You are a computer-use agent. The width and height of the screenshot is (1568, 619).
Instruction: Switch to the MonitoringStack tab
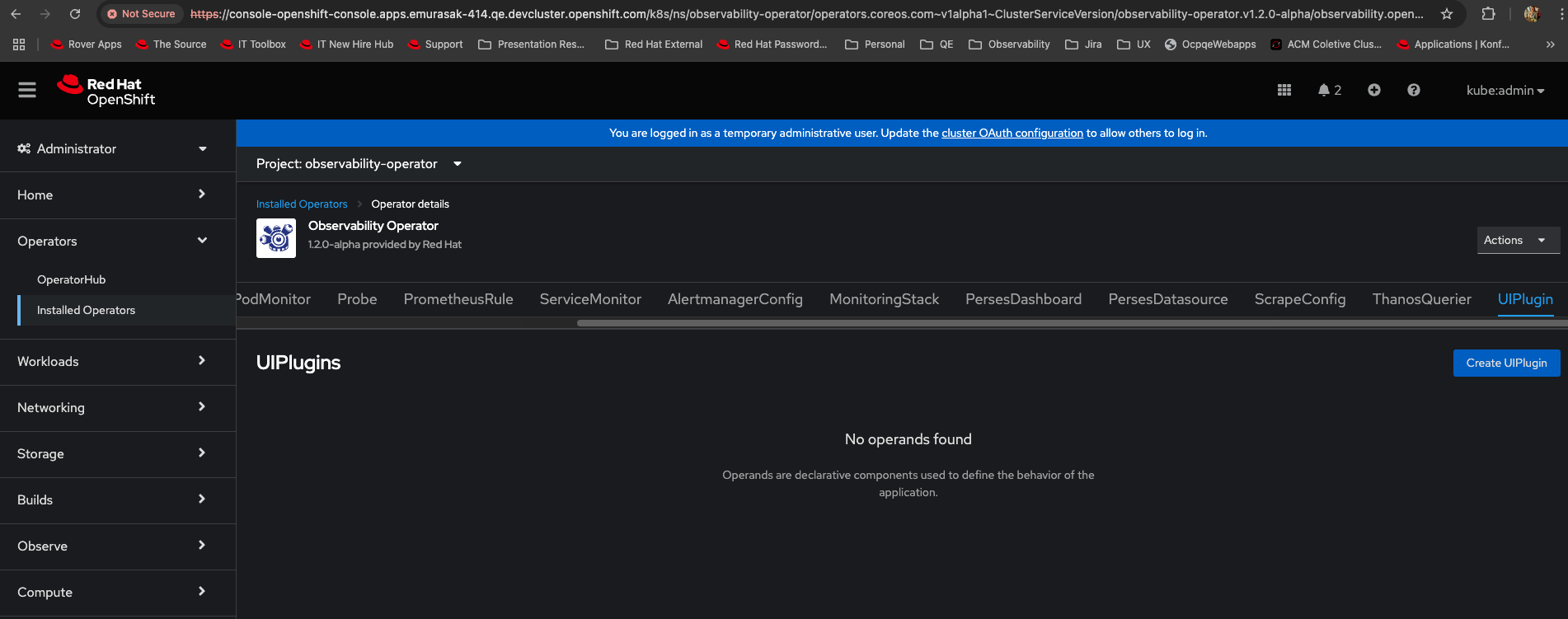point(885,299)
